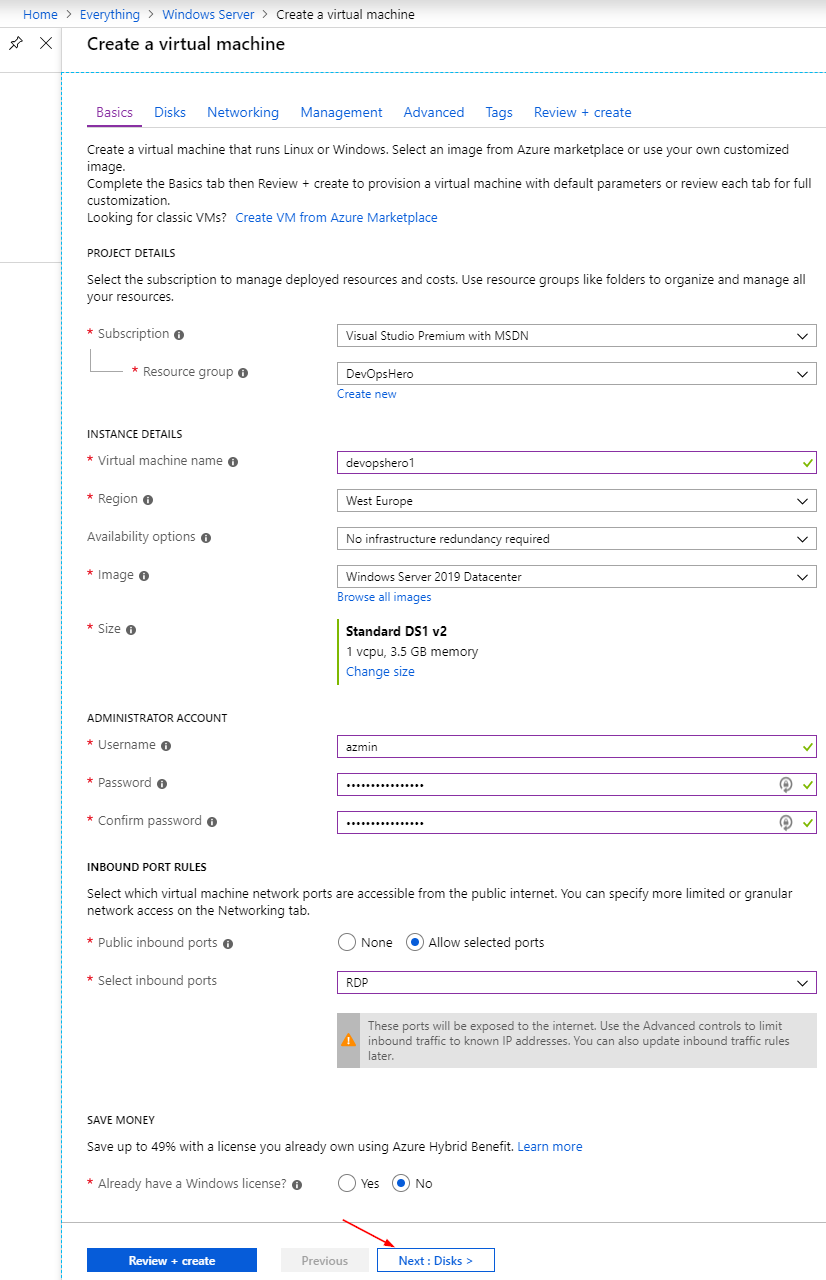826x1280 pixels.
Task: Open the Region dropdown
Action: (x=577, y=501)
